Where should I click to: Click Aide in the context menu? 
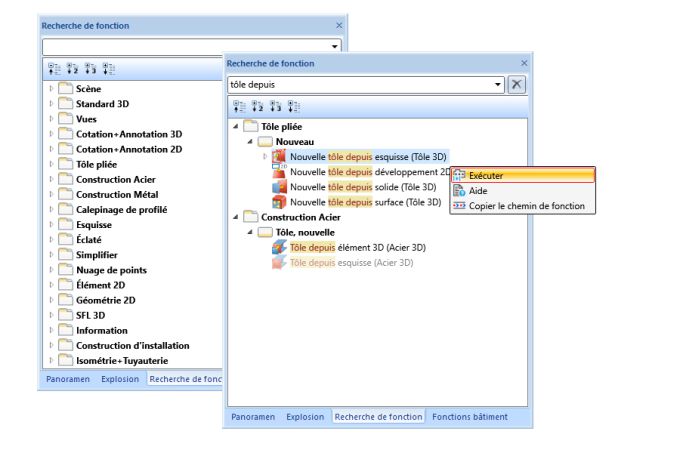click(478, 191)
